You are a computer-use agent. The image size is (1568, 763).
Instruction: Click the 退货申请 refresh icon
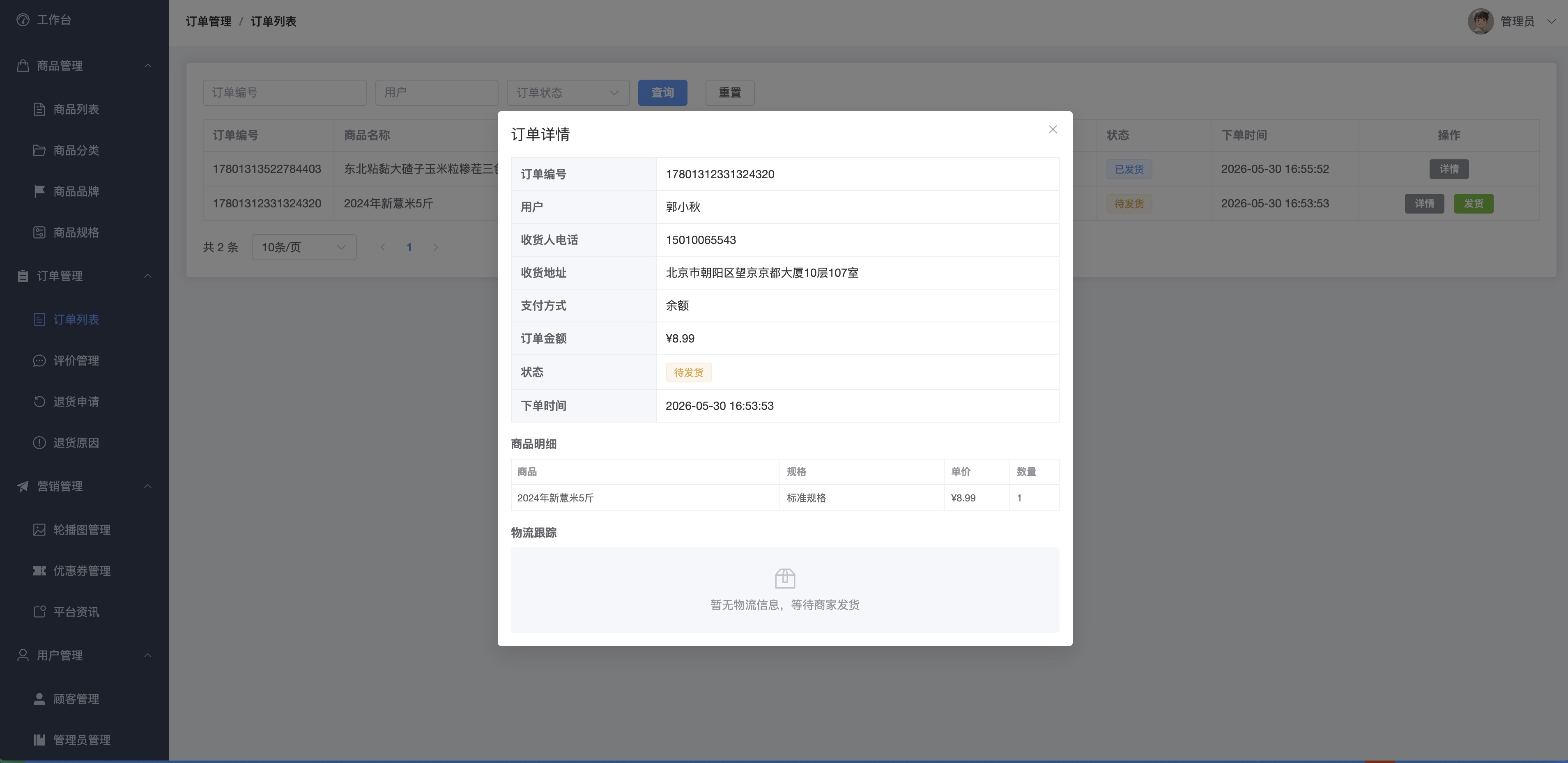click(x=39, y=402)
